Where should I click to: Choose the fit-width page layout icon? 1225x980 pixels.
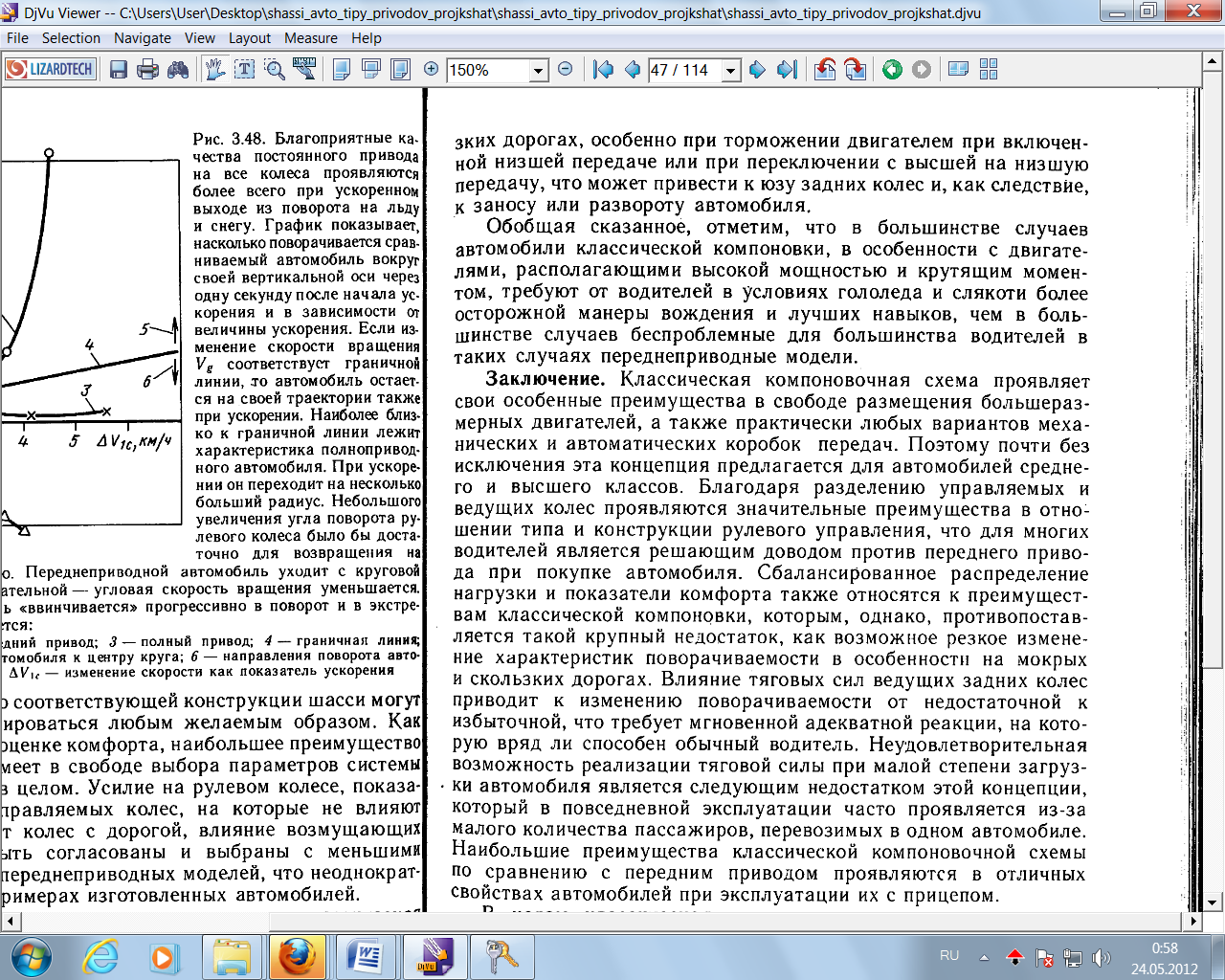[x=371, y=69]
